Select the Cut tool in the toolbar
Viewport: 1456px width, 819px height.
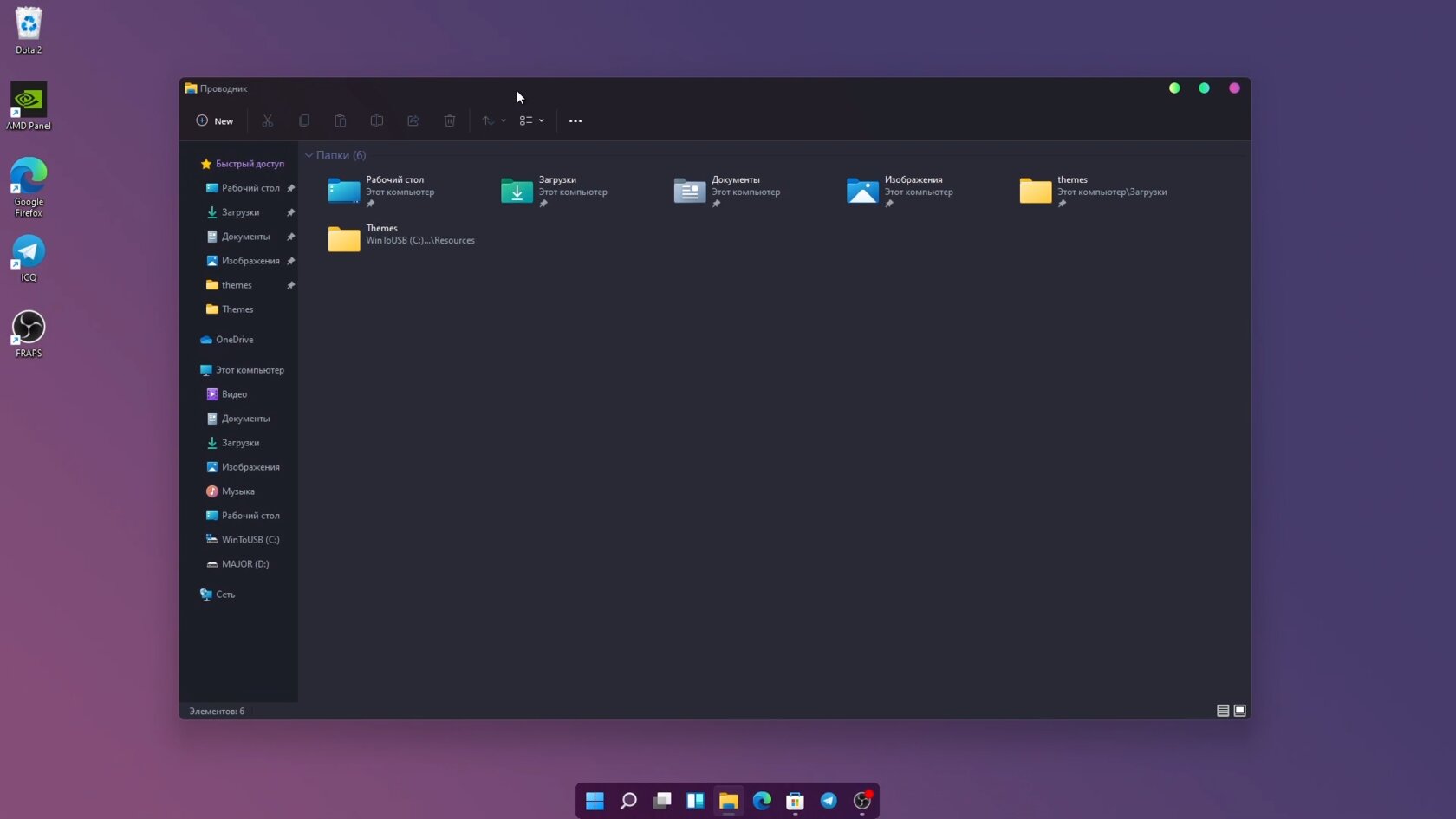[x=267, y=120]
